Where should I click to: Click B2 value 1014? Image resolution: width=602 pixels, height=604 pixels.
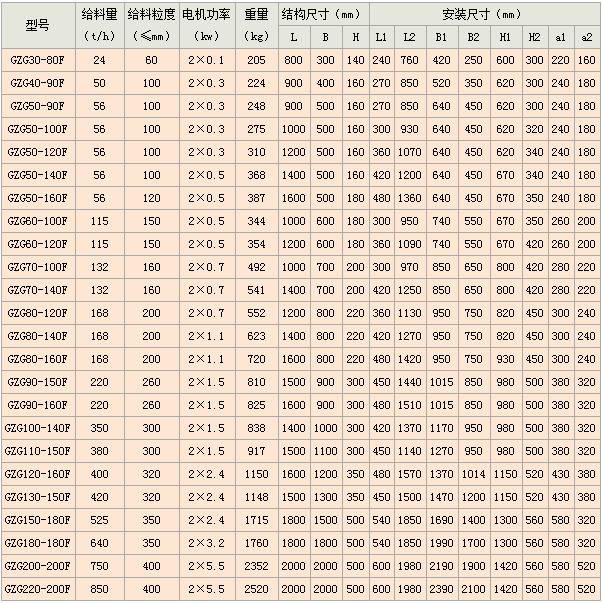pos(473,474)
